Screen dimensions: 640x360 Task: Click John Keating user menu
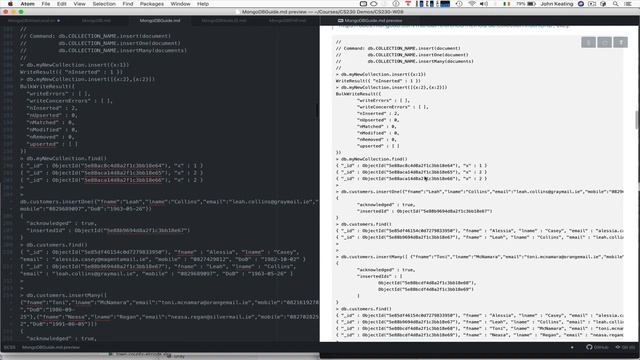557,4
